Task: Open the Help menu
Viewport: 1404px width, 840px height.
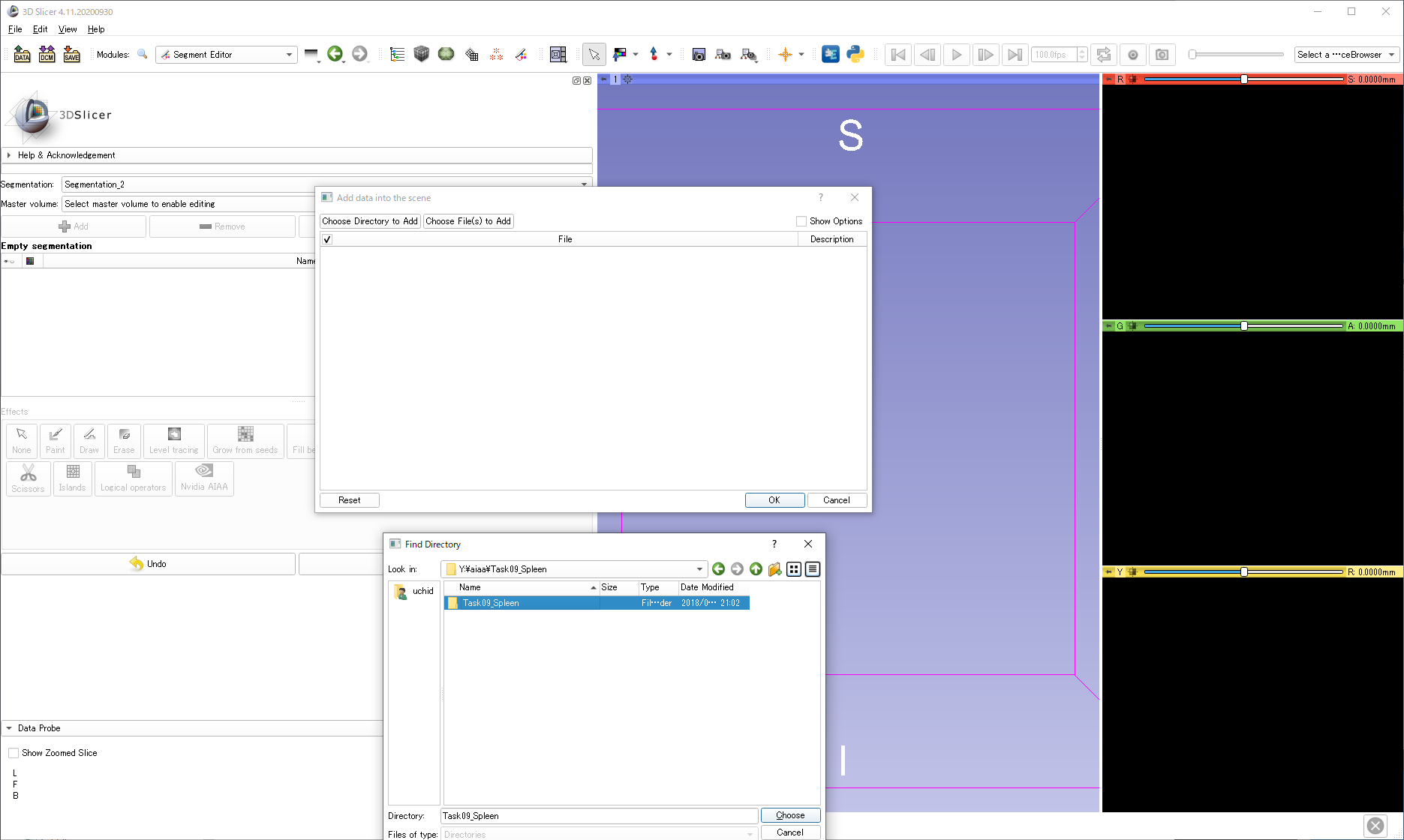Action: (x=96, y=29)
